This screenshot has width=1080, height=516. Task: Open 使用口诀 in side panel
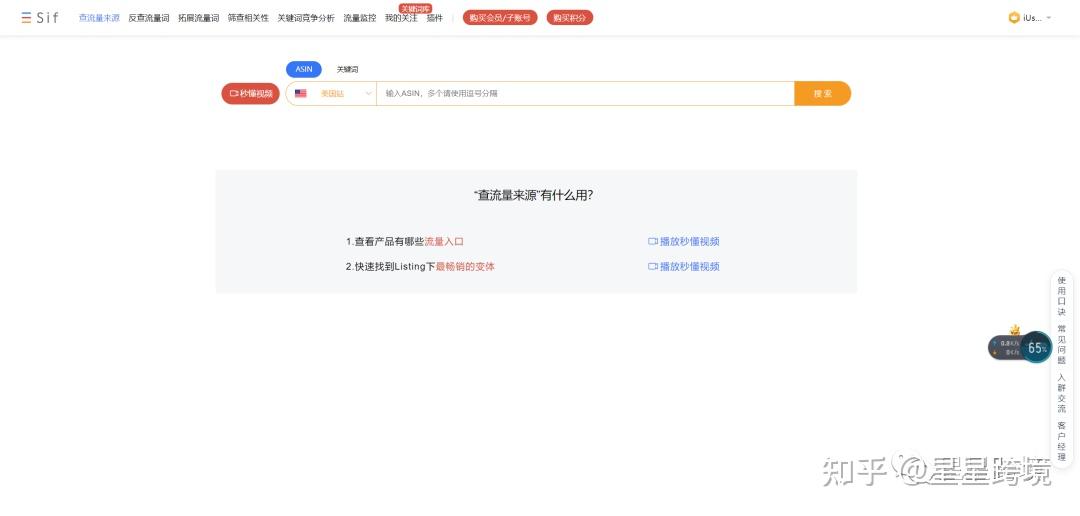pyautogui.click(x=1061, y=296)
